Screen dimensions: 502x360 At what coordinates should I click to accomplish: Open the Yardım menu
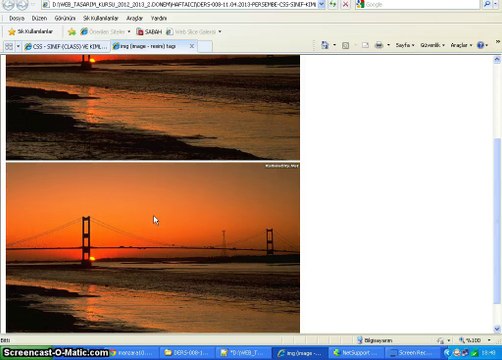[x=158, y=18]
